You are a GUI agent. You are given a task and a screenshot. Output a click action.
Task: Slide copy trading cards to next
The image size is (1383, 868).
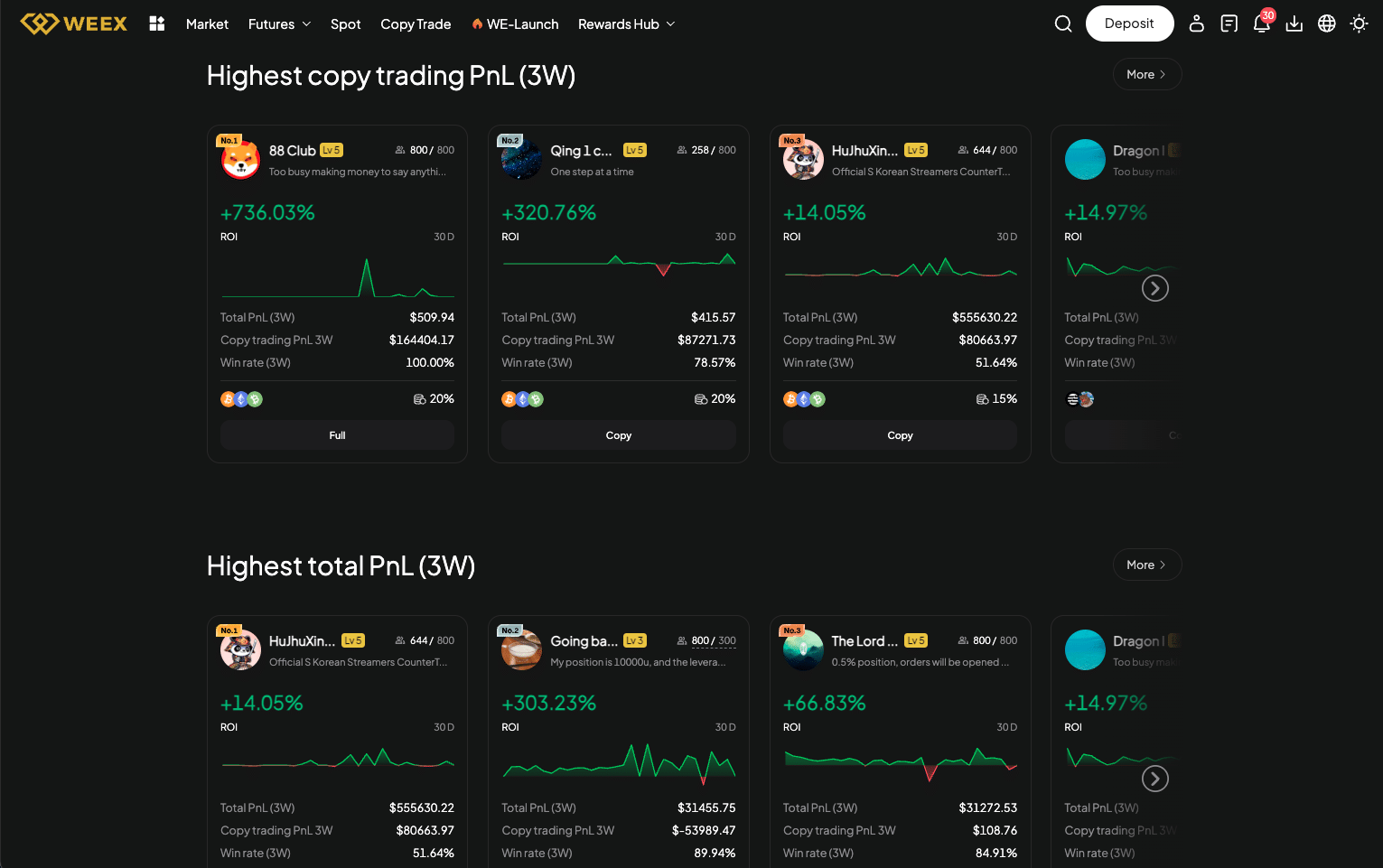(x=1155, y=288)
